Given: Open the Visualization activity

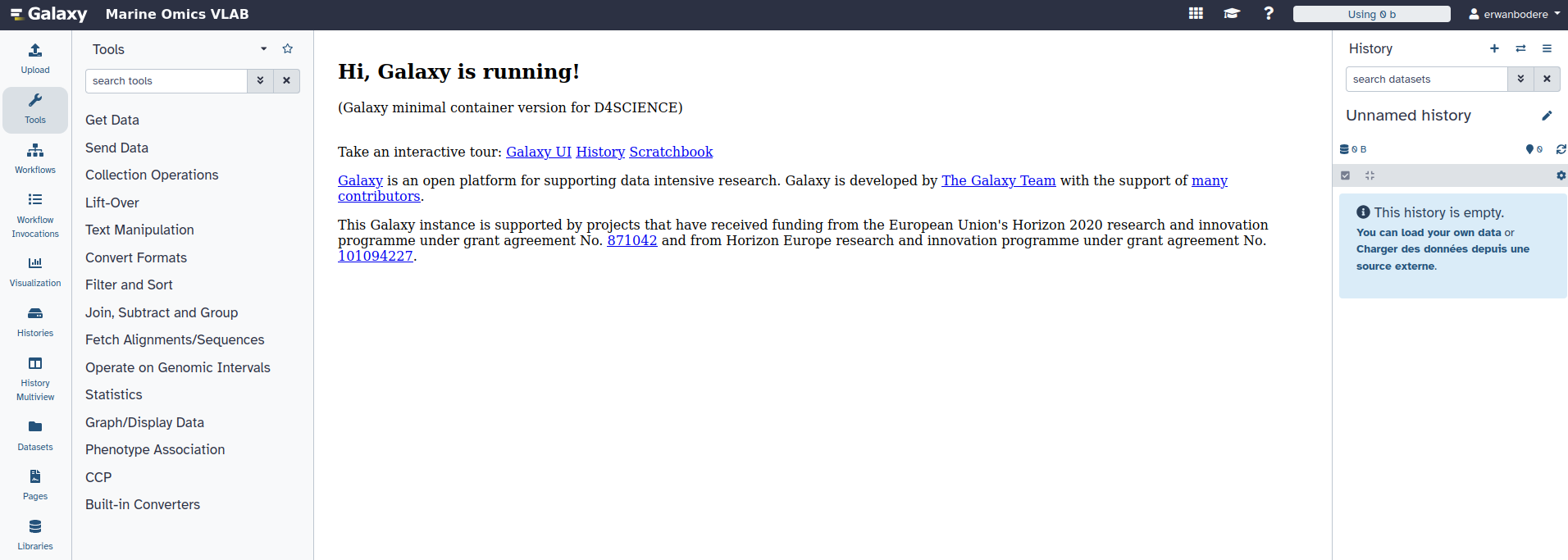Looking at the screenshot, I should tap(35, 271).
